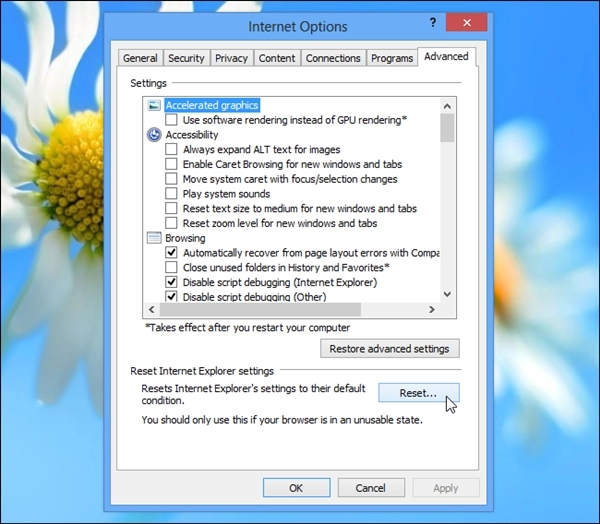Screen dimensions: 600x524
Task: Close the Internet Options dialog
Action: tap(466, 23)
